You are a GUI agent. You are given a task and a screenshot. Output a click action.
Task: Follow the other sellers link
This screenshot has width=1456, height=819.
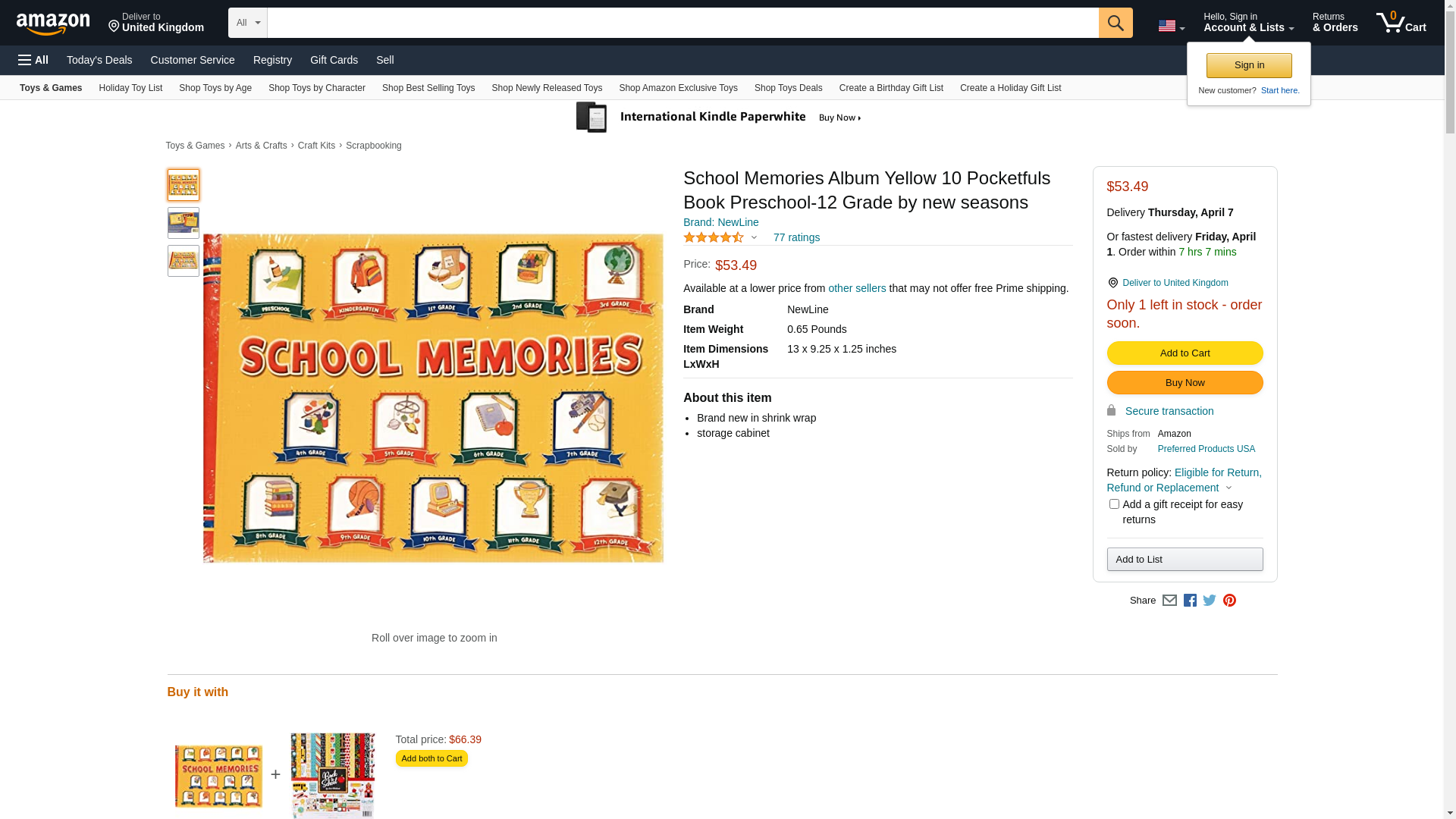pos(857,288)
